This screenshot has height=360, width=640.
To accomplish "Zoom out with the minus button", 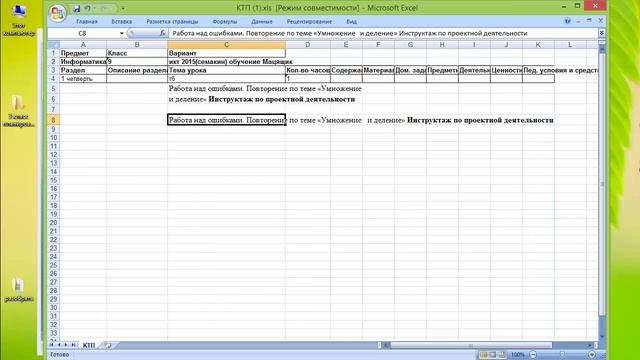I will click(x=533, y=355).
